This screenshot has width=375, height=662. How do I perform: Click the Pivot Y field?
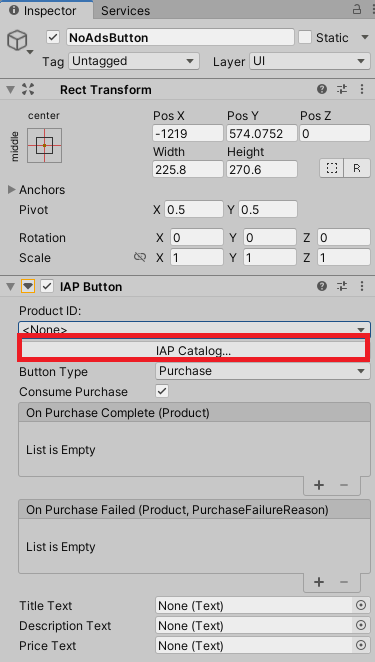(x=268, y=210)
